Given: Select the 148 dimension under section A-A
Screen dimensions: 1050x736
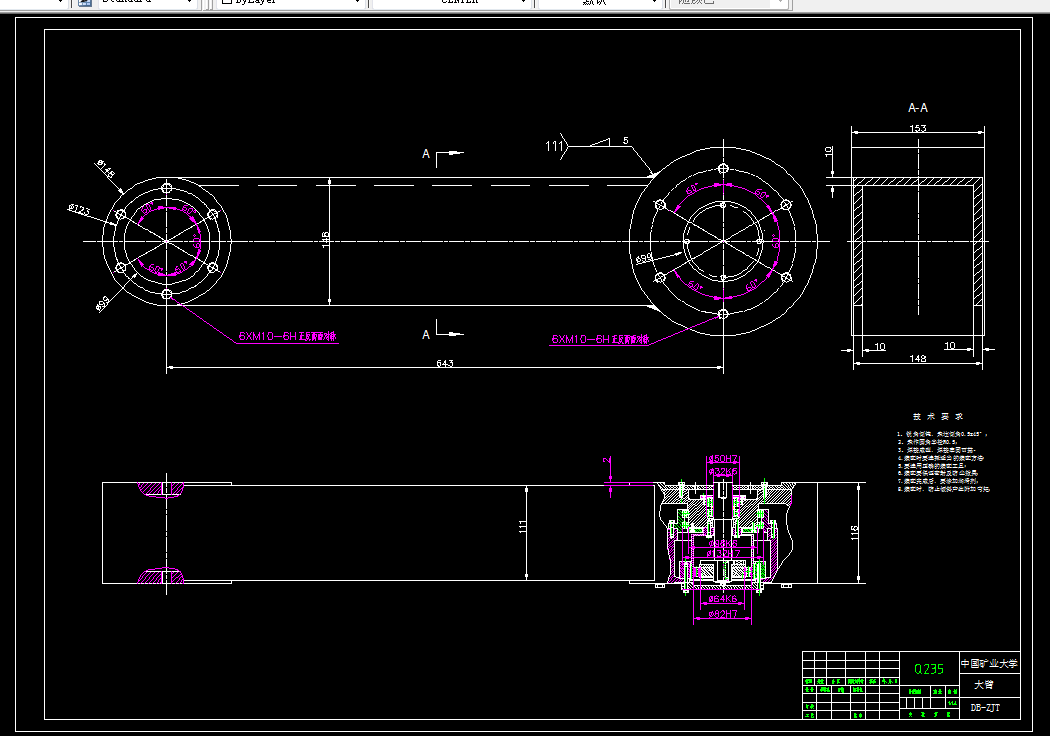Looking at the screenshot, I should point(917,358).
